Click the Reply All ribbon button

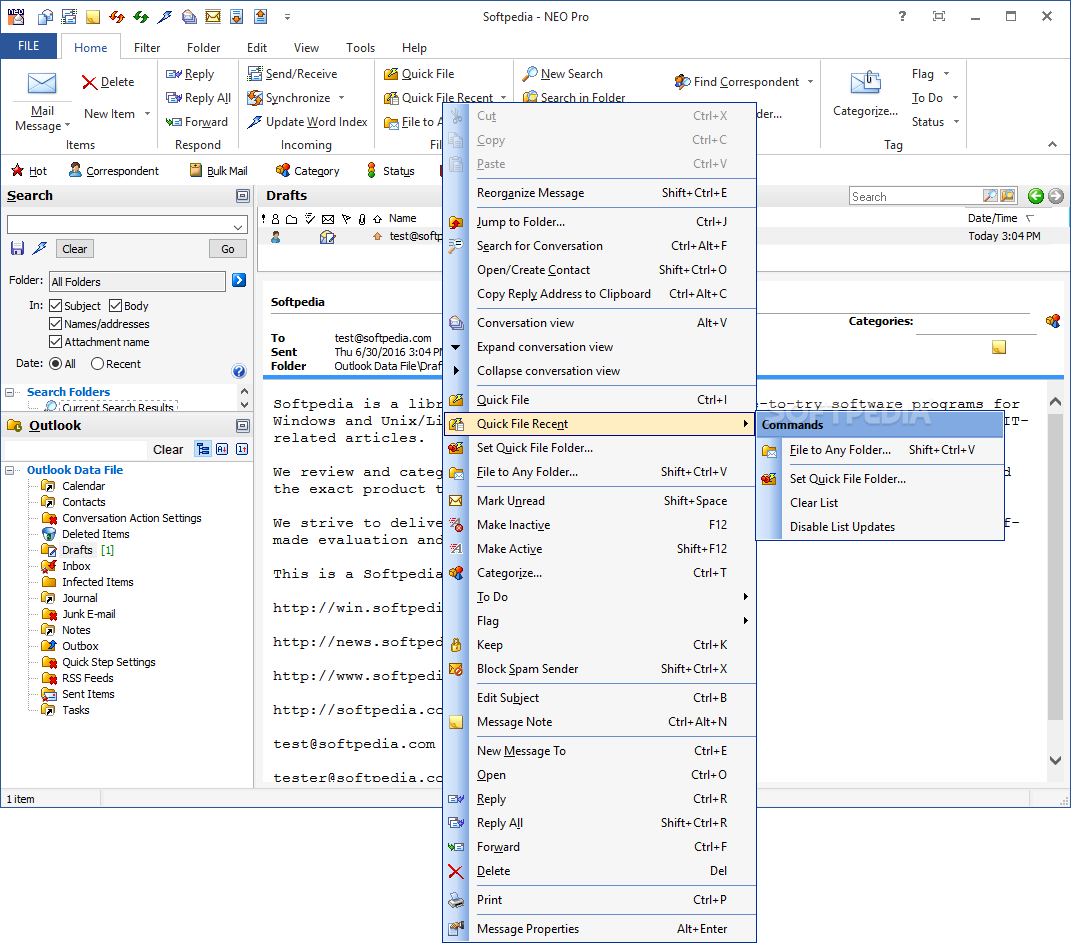click(199, 98)
